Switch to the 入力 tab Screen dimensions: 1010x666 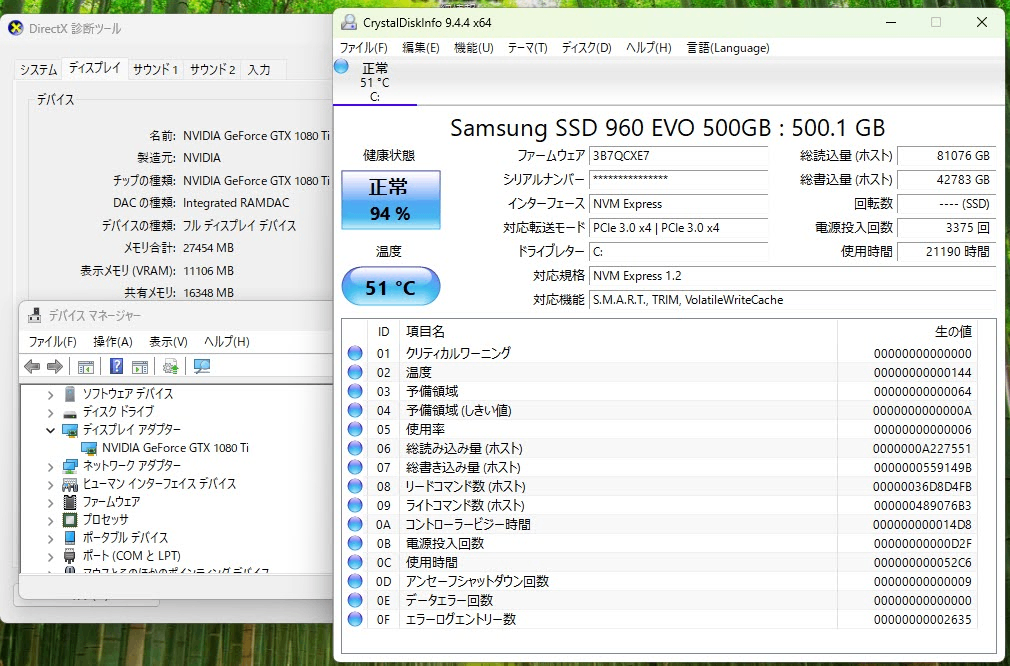tap(259, 70)
